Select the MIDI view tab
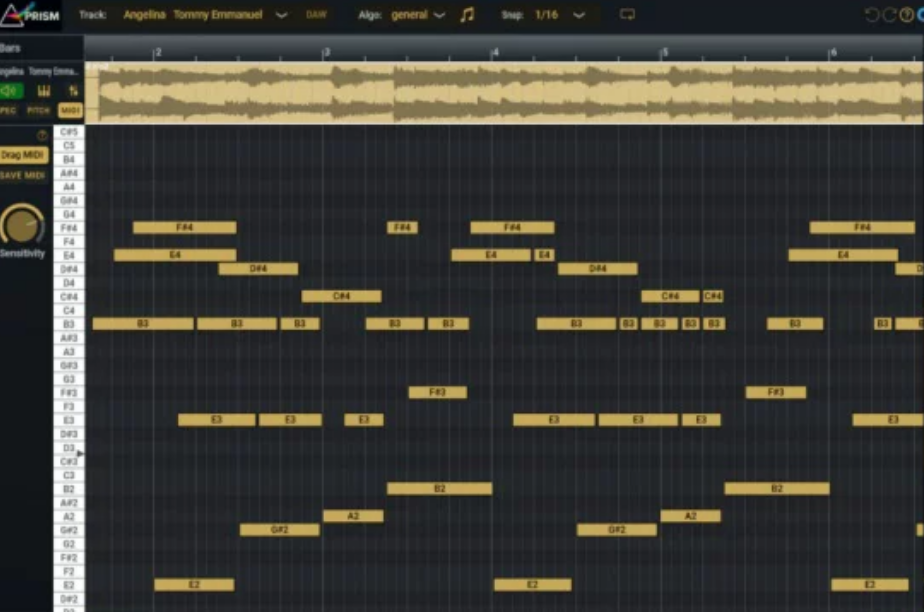 click(70, 110)
